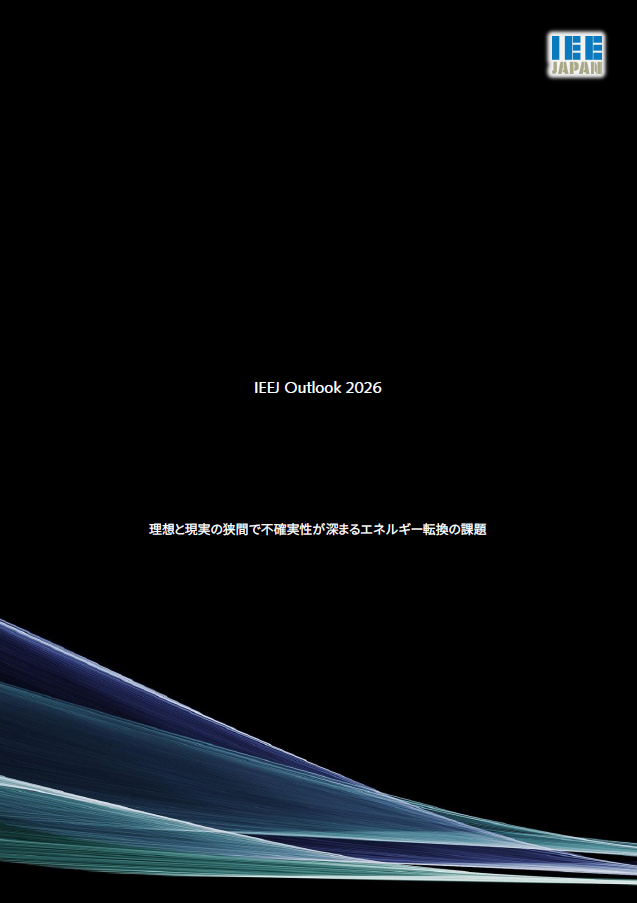Click the blue IEE letters in the logo
This screenshot has width=637, height=903.
pyautogui.click(x=576, y=47)
